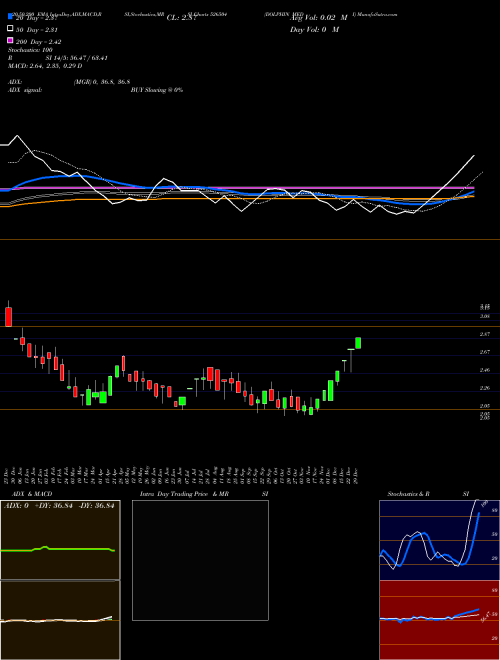The width and height of the screenshot is (500, 660).
Task: Click the MunafaSutra.com watermark link at top right
Action: (375, 14)
